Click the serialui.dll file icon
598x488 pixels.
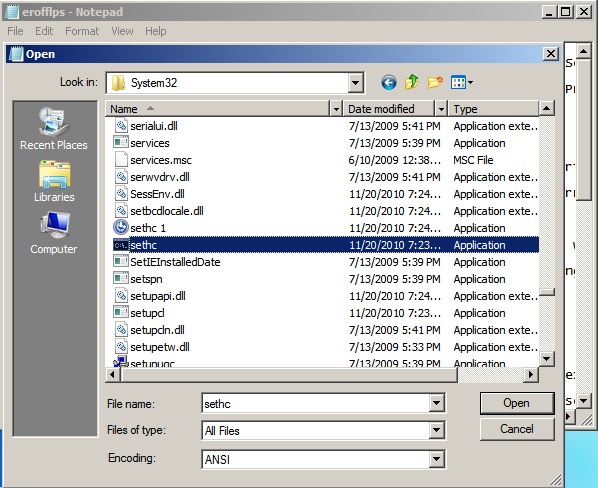pyautogui.click(x=121, y=125)
